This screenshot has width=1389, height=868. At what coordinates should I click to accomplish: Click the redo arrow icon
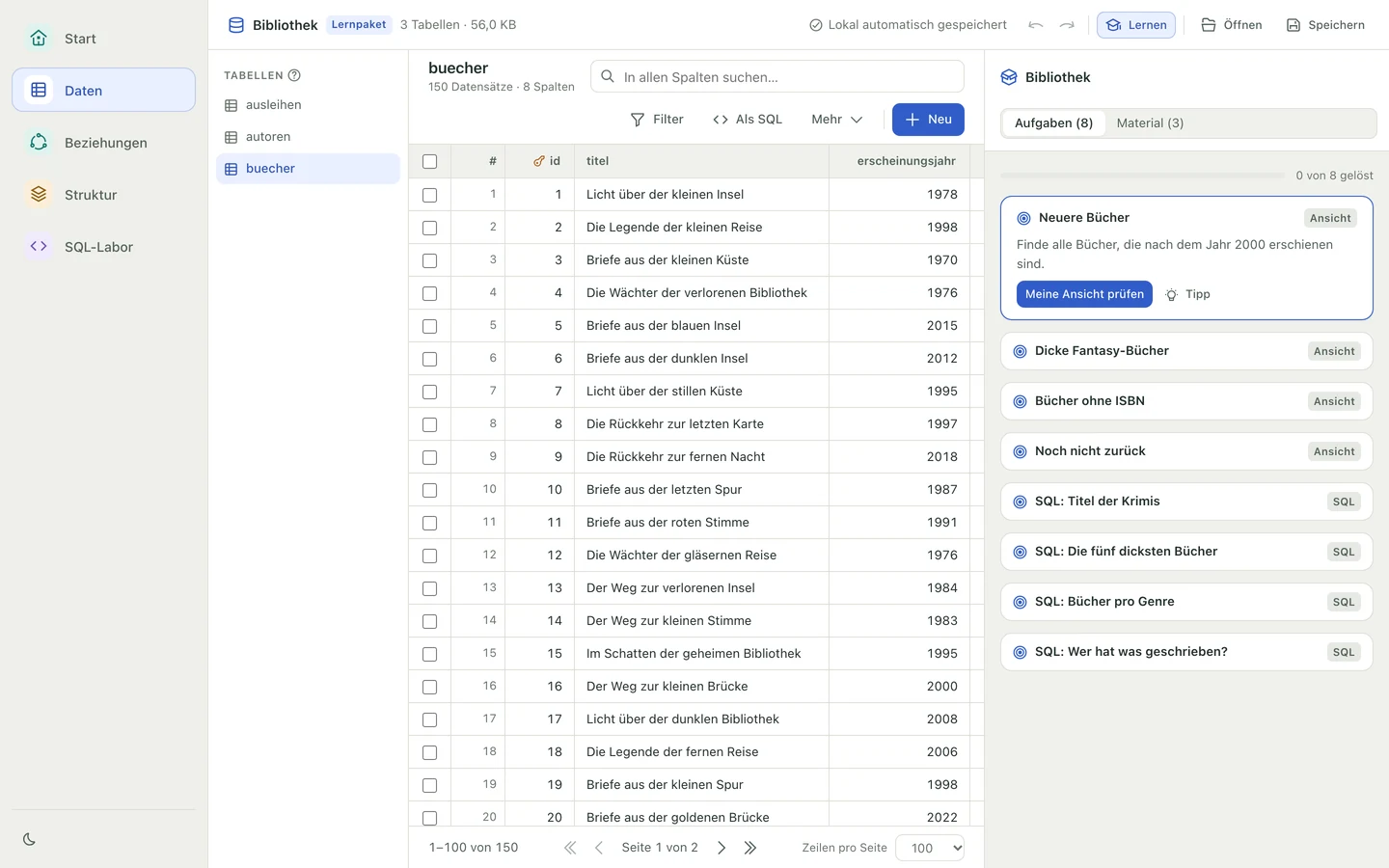[1067, 25]
